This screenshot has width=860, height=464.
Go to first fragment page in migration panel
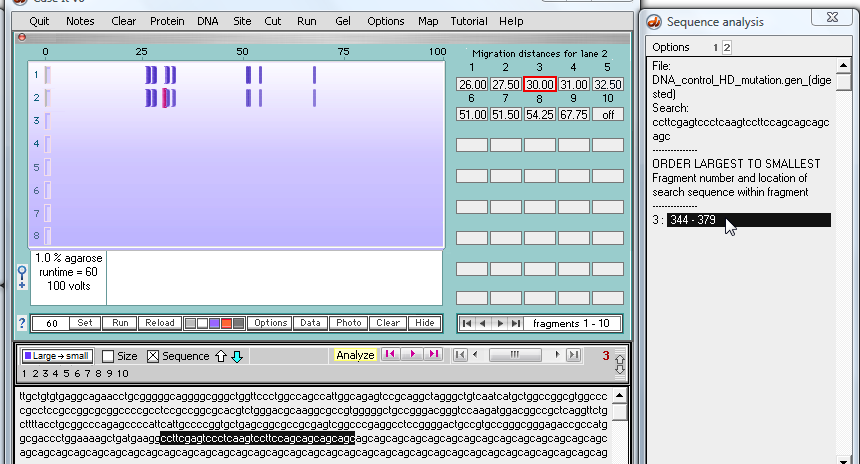point(465,323)
